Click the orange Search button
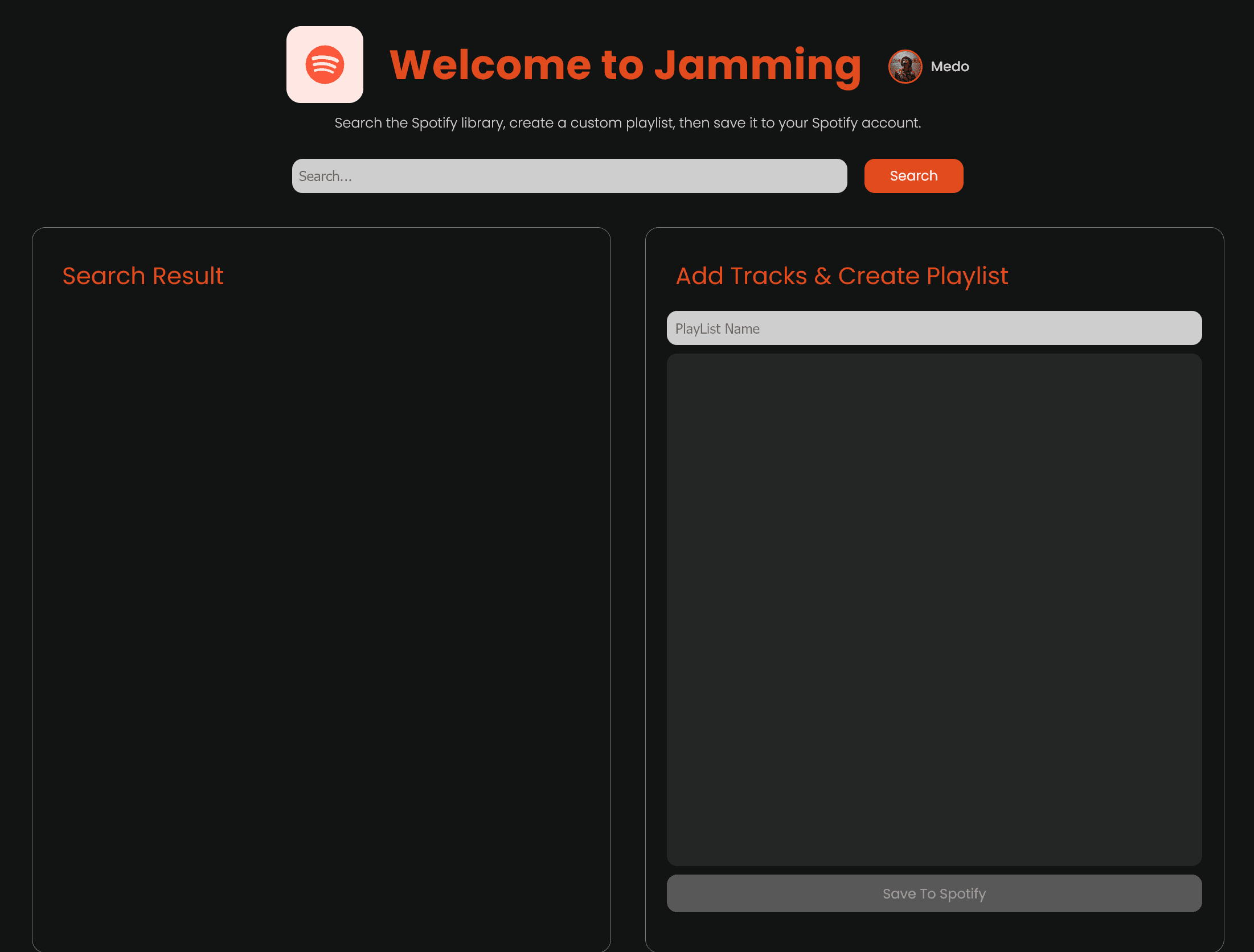 pyautogui.click(x=913, y=176)
